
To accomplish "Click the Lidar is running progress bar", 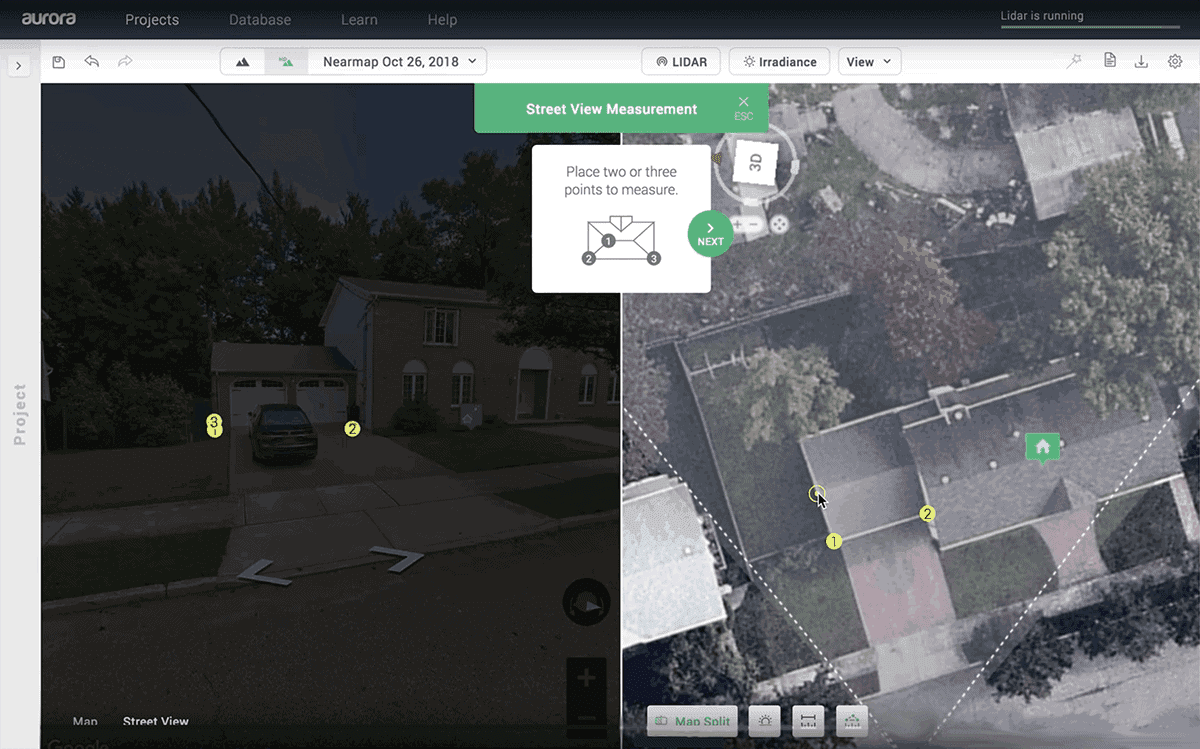I will click(1092, 27).
